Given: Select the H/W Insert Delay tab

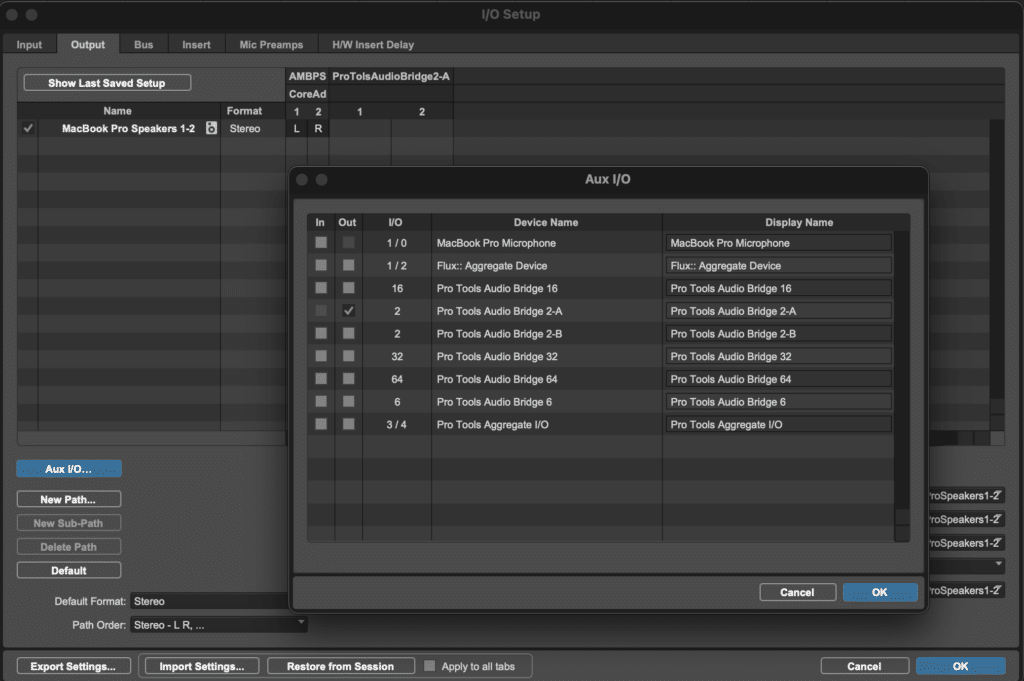Looking at the screenshot, I should (x=373, y=44).
